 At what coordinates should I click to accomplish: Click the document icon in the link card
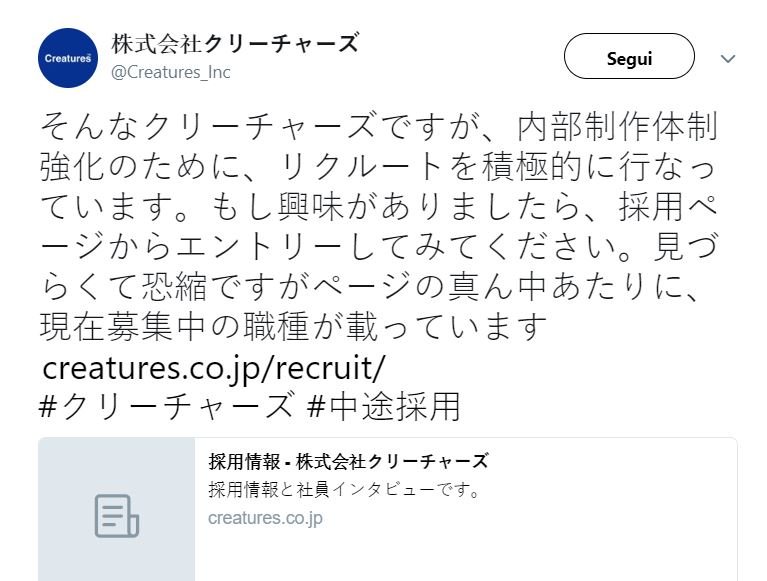coord(116,516)
